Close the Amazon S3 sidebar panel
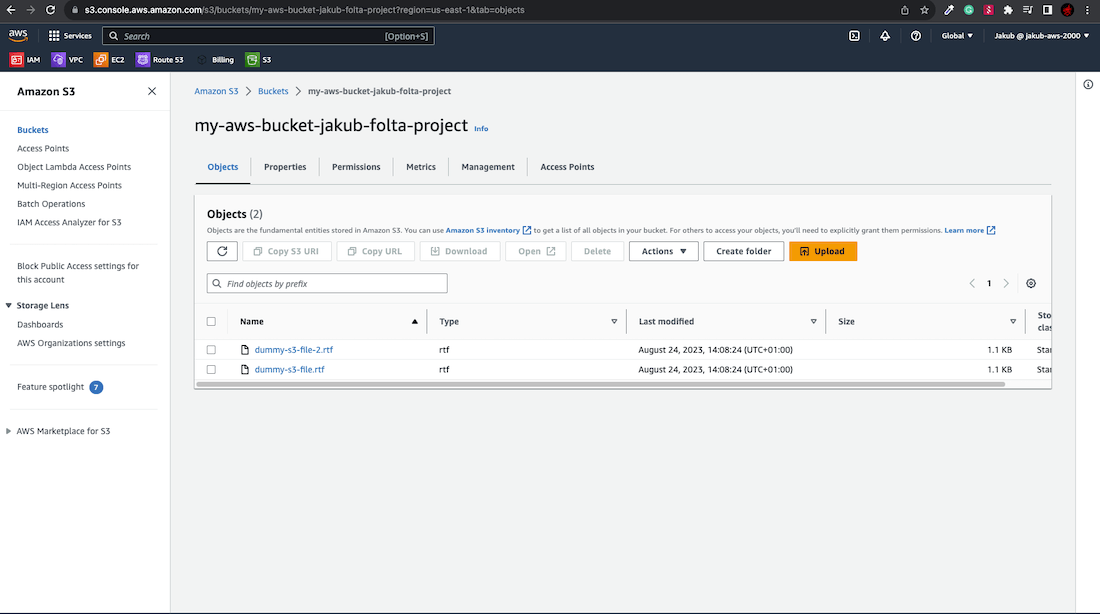Screen dimensions: 1100x614 152,91
